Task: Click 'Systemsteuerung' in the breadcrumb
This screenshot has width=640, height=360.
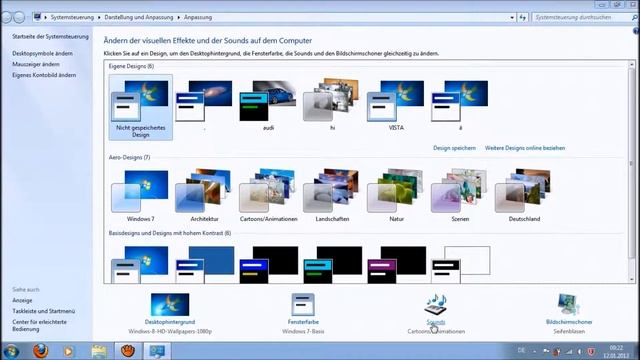Action: click(72, 18)
